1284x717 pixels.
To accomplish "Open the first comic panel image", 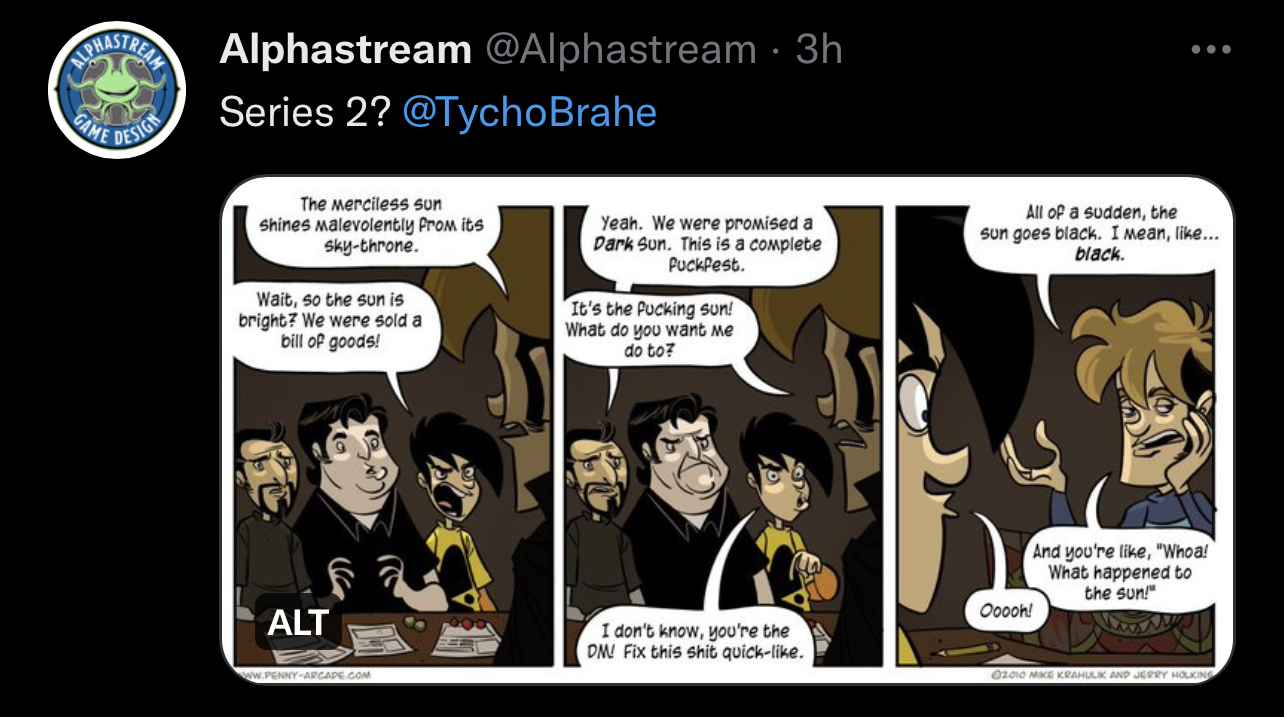I will tap(393, 435).
